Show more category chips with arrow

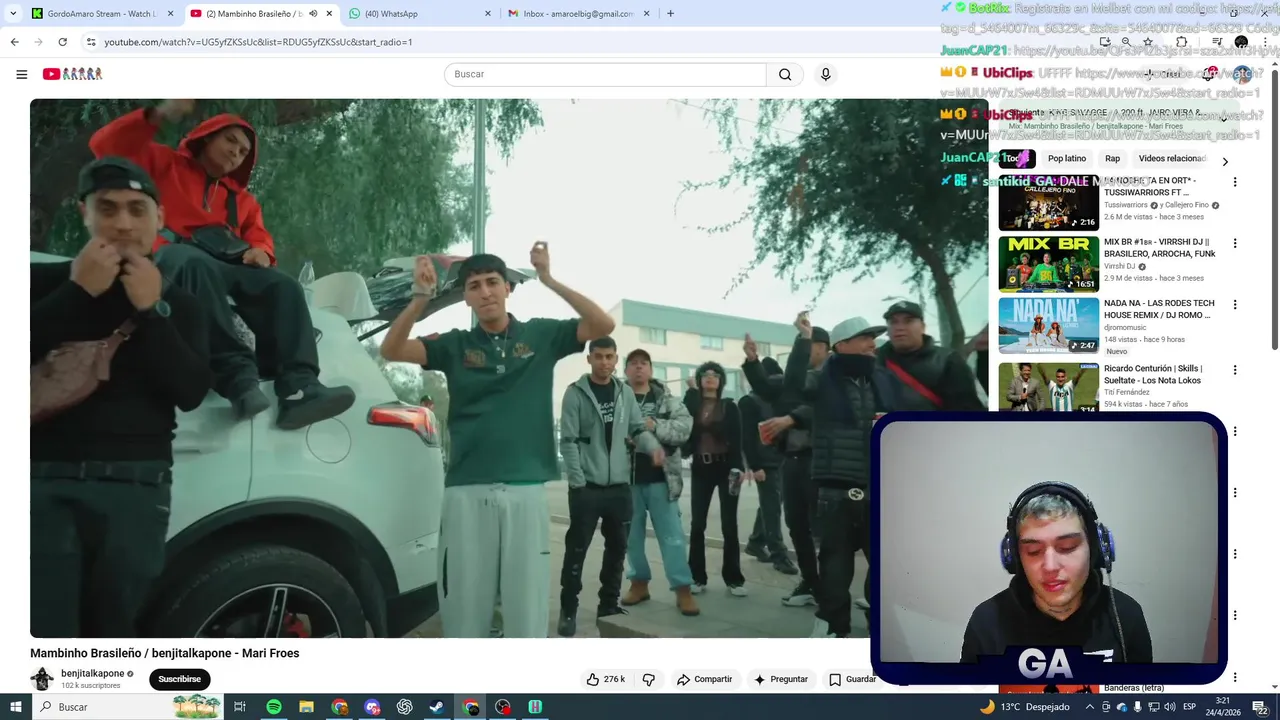1225,161
